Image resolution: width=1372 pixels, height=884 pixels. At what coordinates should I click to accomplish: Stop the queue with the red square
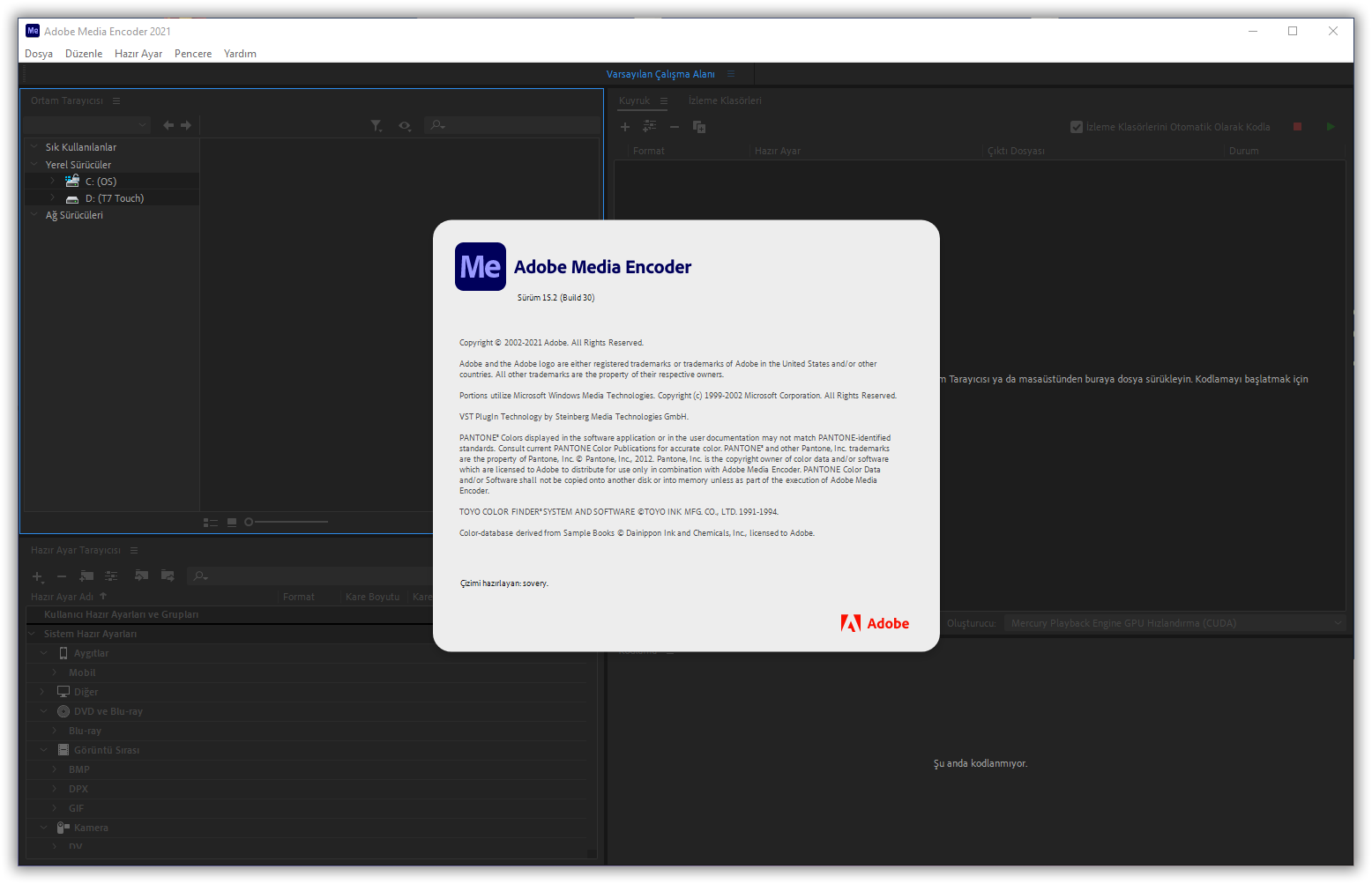[1297, 127]
